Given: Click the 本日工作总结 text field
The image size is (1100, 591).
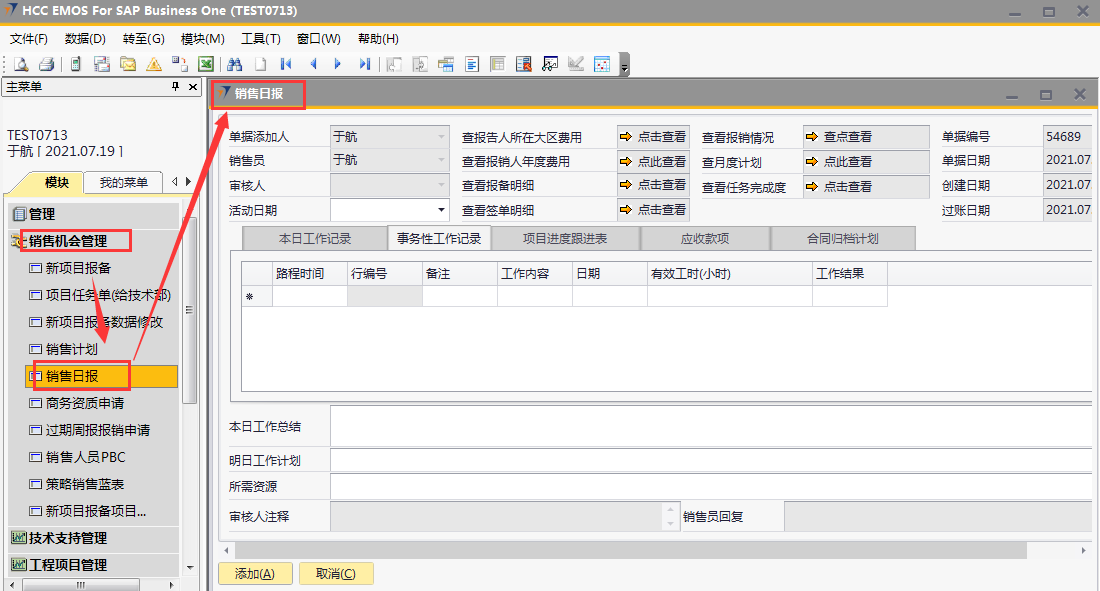Looking at the screenshot, I should pos(710,427).
